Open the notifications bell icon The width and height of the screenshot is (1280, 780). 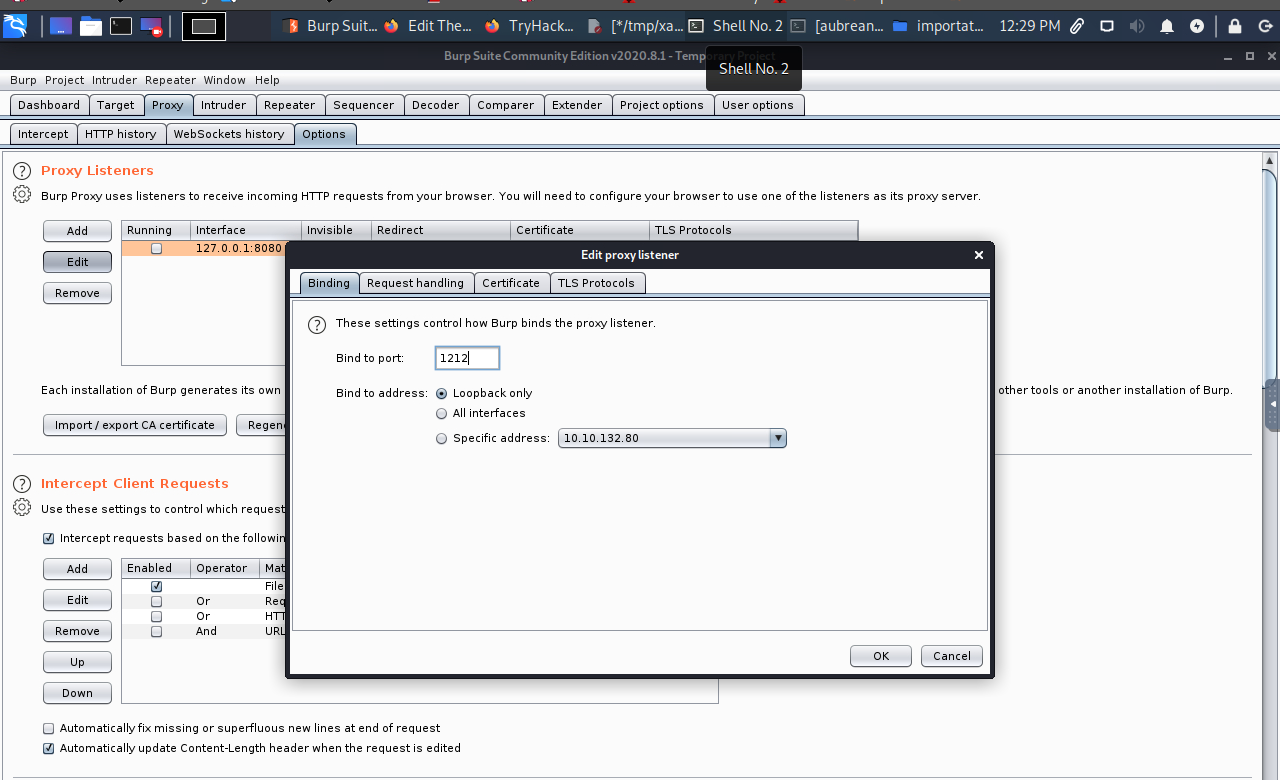pyautogui.click(x=1167, y=27)
